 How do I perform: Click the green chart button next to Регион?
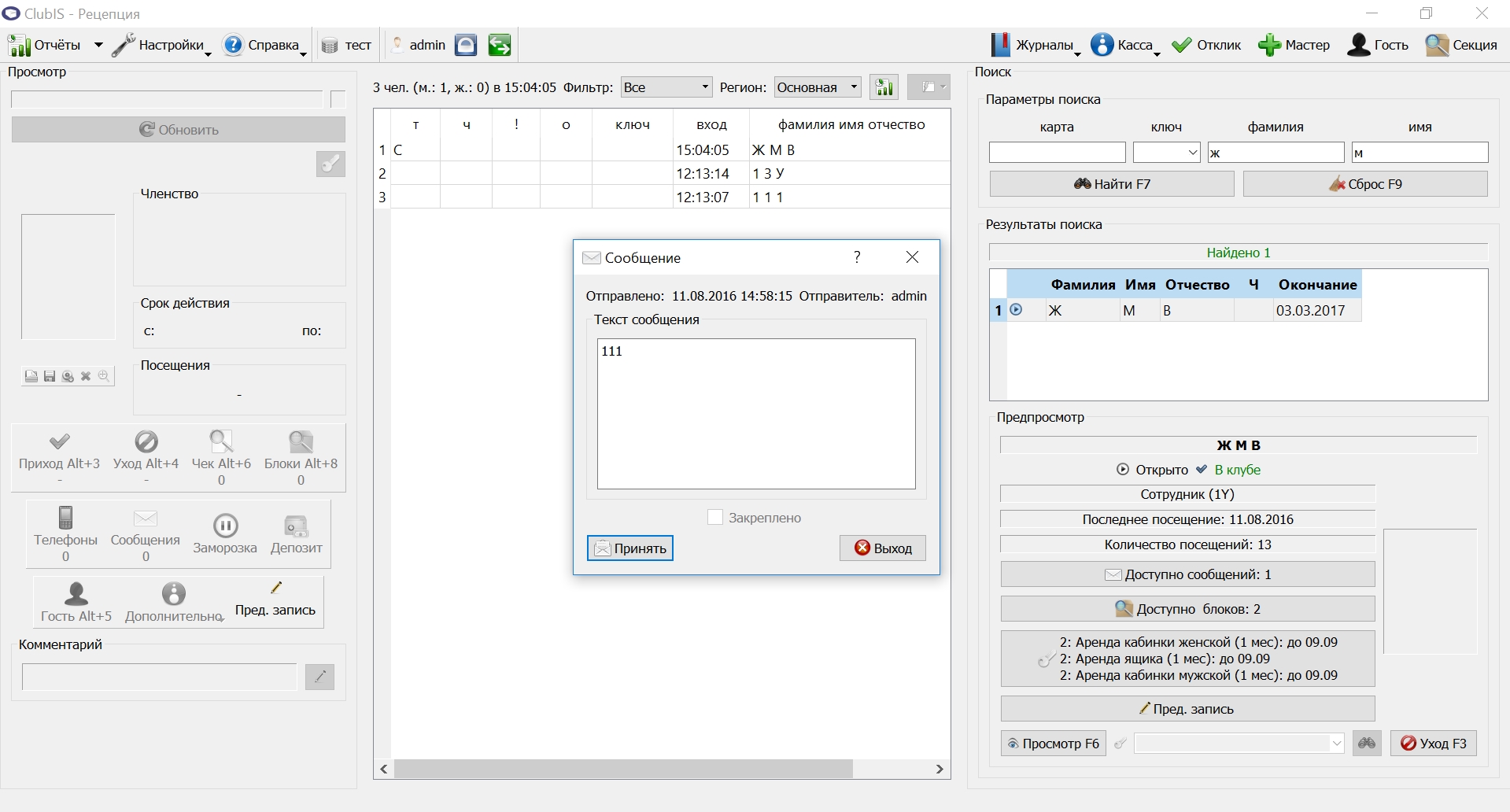point(884,87)
